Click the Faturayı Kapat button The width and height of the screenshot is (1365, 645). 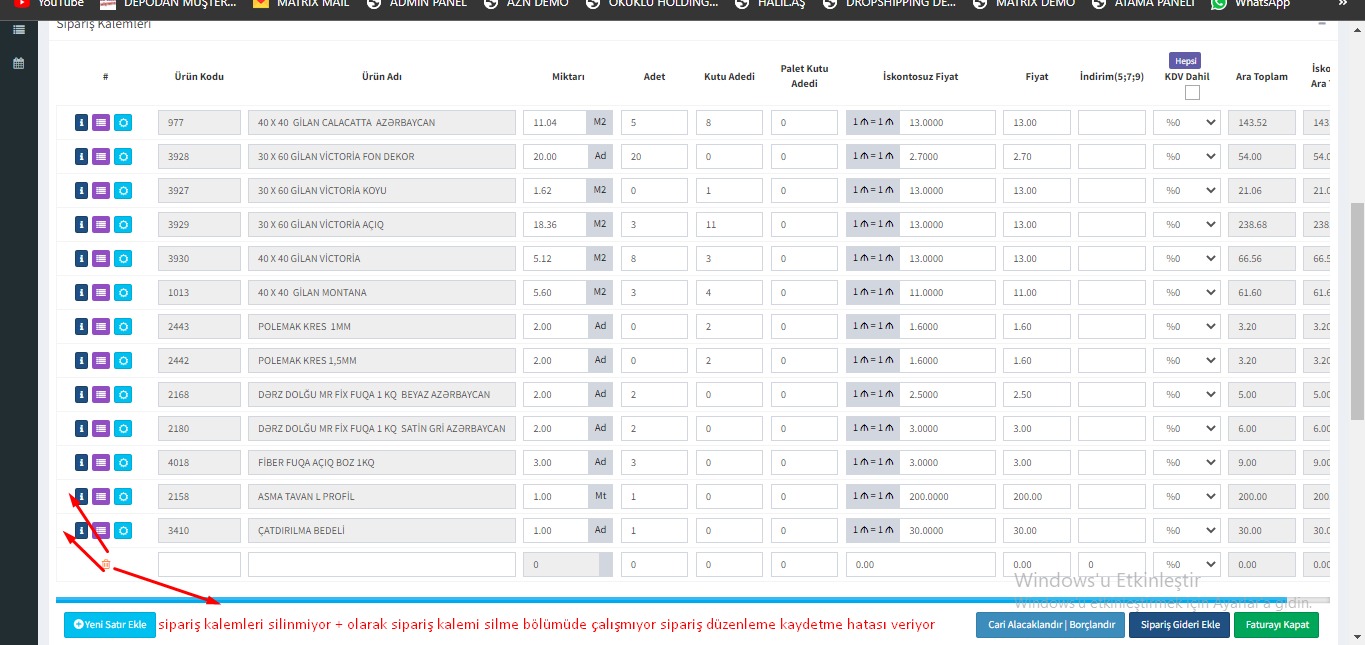pyautogui.click(x=1276, y=625)
